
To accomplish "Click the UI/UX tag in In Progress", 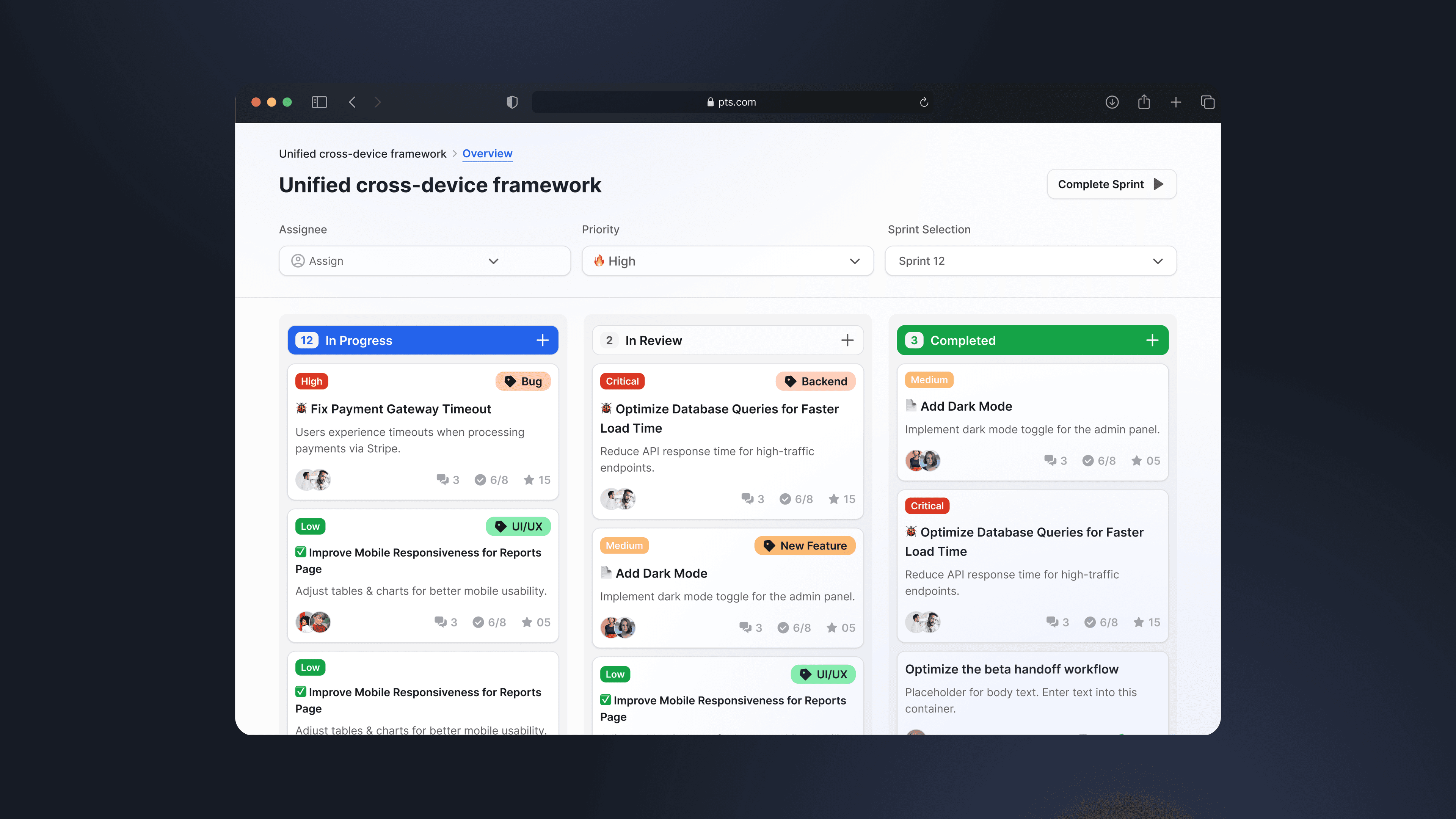I will click(x=518, y=527).
